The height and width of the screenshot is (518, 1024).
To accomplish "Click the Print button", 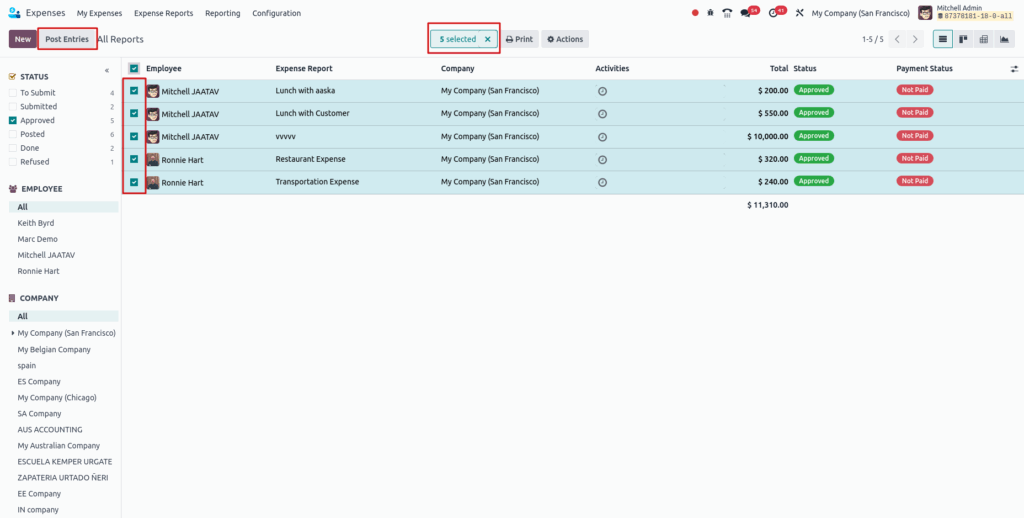I will [519, 39].
